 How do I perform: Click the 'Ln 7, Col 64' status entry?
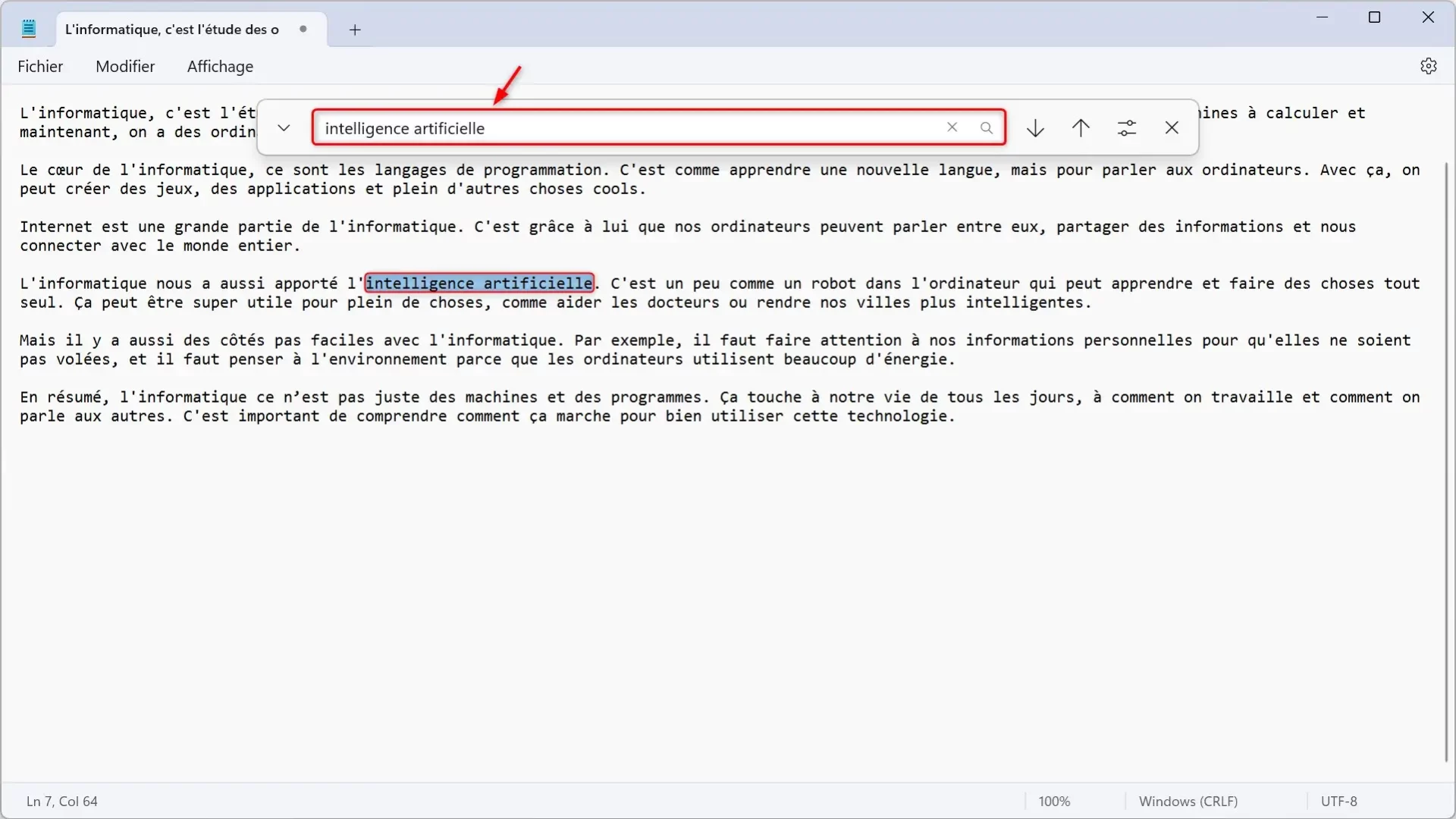pyautogui.click(x=62, y=801)
